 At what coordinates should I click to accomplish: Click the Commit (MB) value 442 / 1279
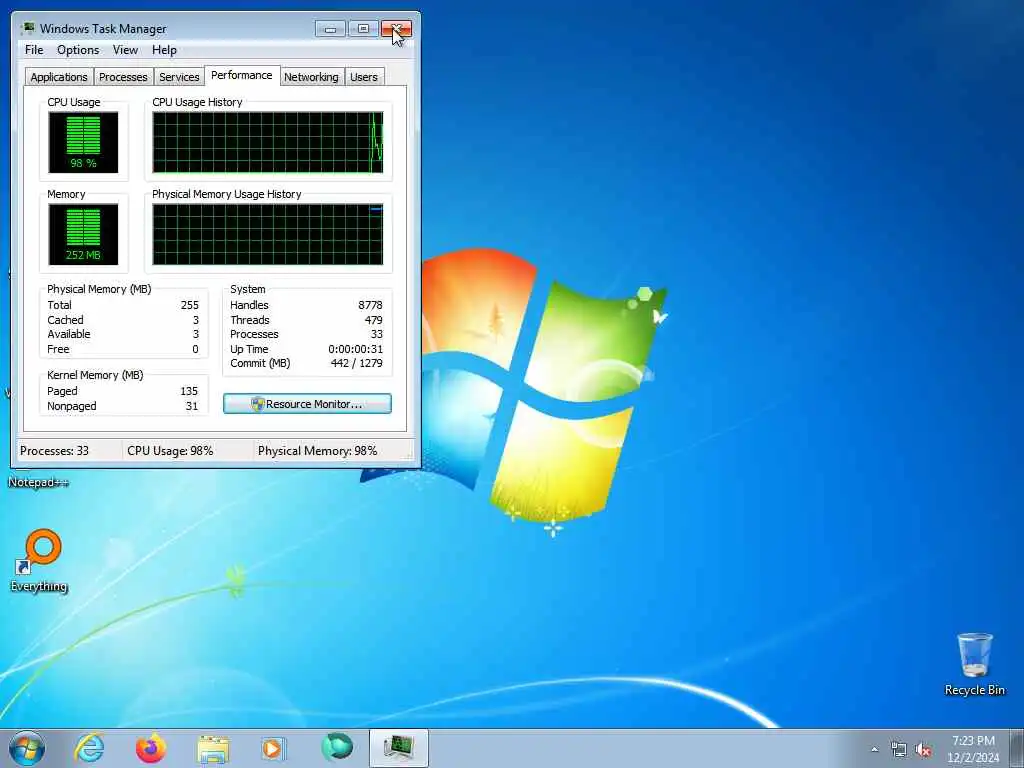(x=357, y=363)
